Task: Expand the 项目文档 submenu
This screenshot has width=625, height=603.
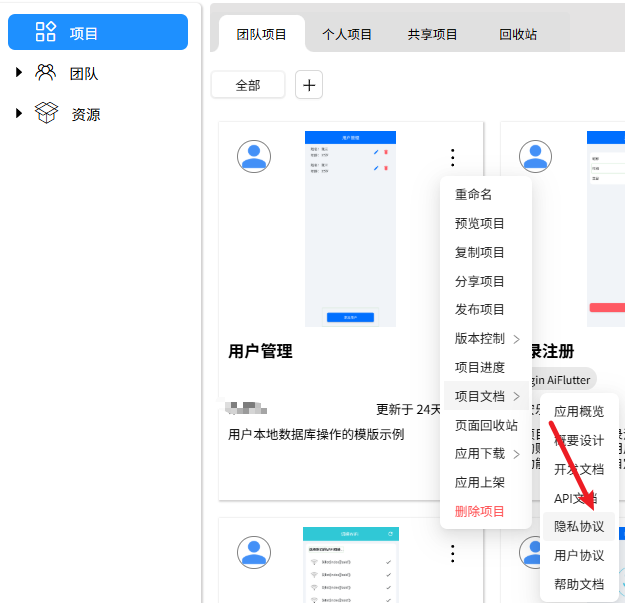Action: point(486,396)
